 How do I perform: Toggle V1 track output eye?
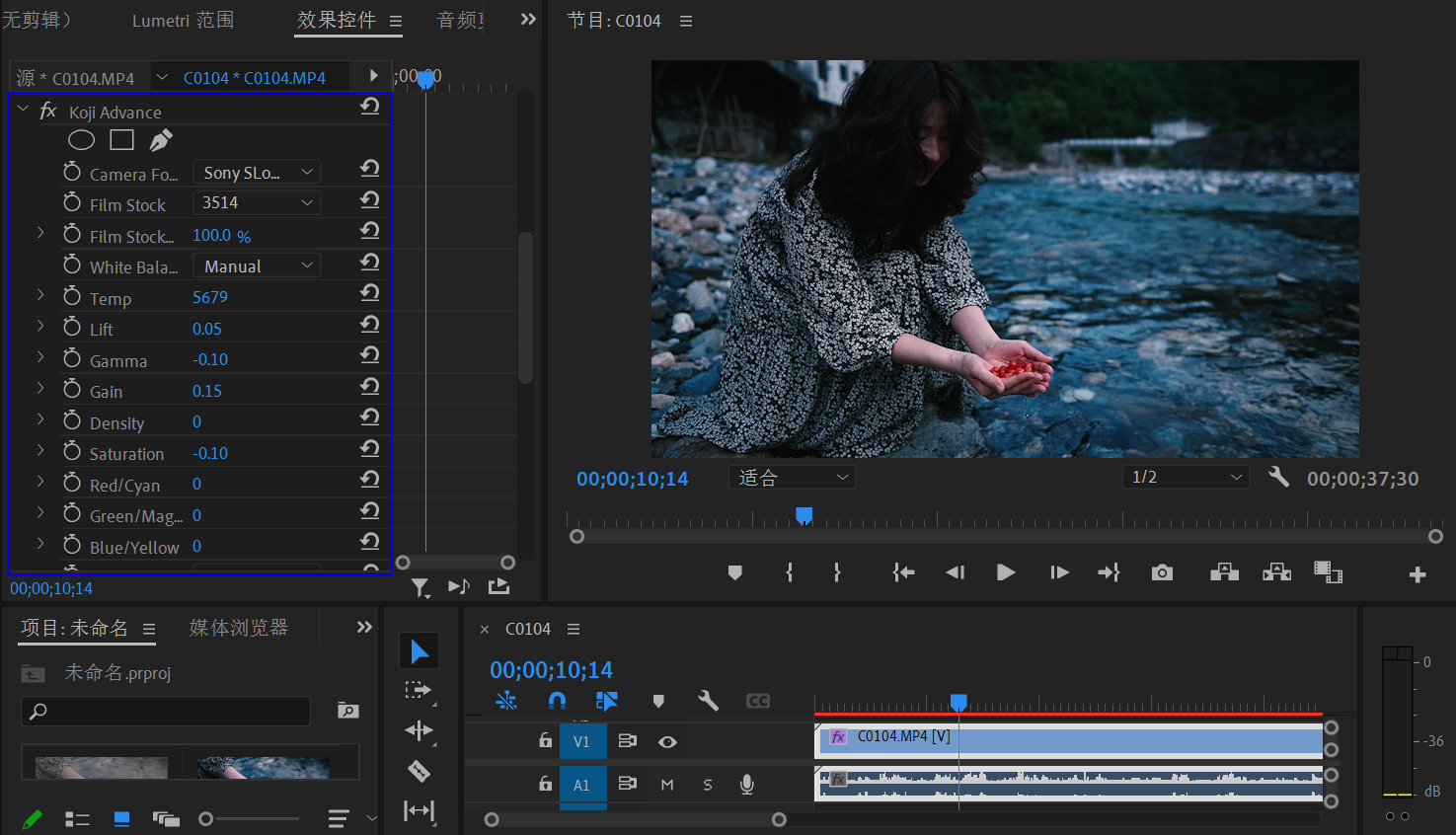tap(667, 742)
